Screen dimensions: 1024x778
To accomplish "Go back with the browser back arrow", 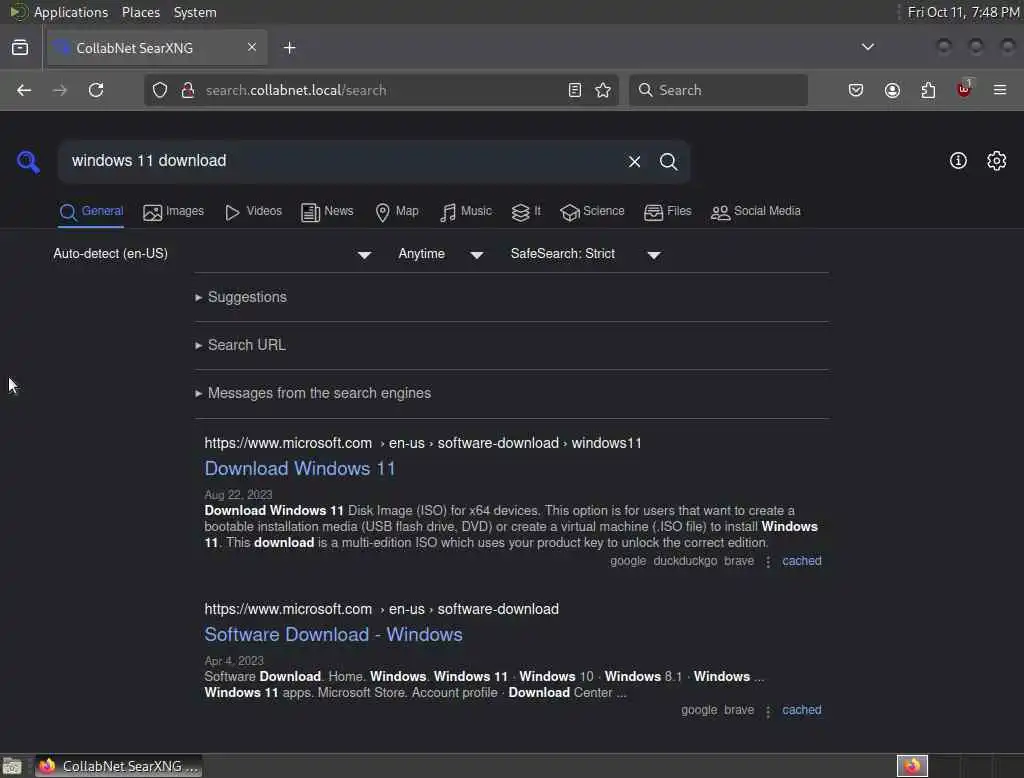I will pyautogui.click(x=24, y=90).
